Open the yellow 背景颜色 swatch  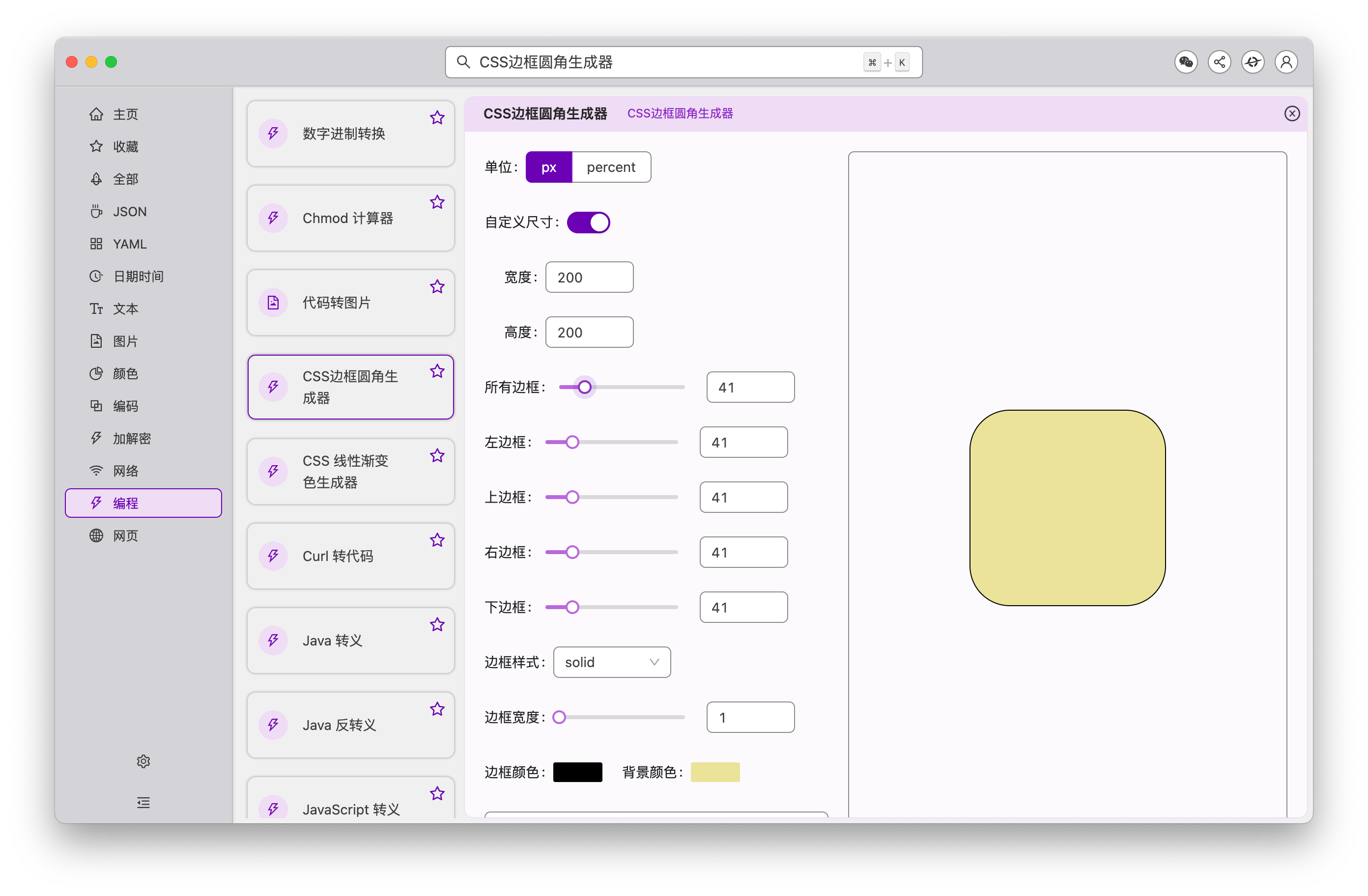click(715, 772)
